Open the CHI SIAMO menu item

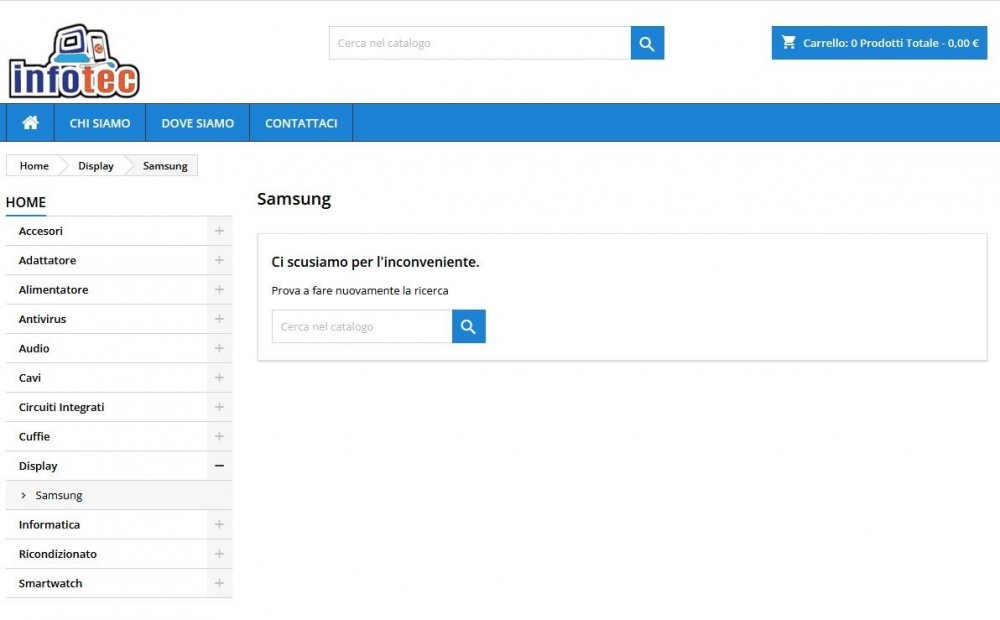pyautogui.click(x=99, y=122)
